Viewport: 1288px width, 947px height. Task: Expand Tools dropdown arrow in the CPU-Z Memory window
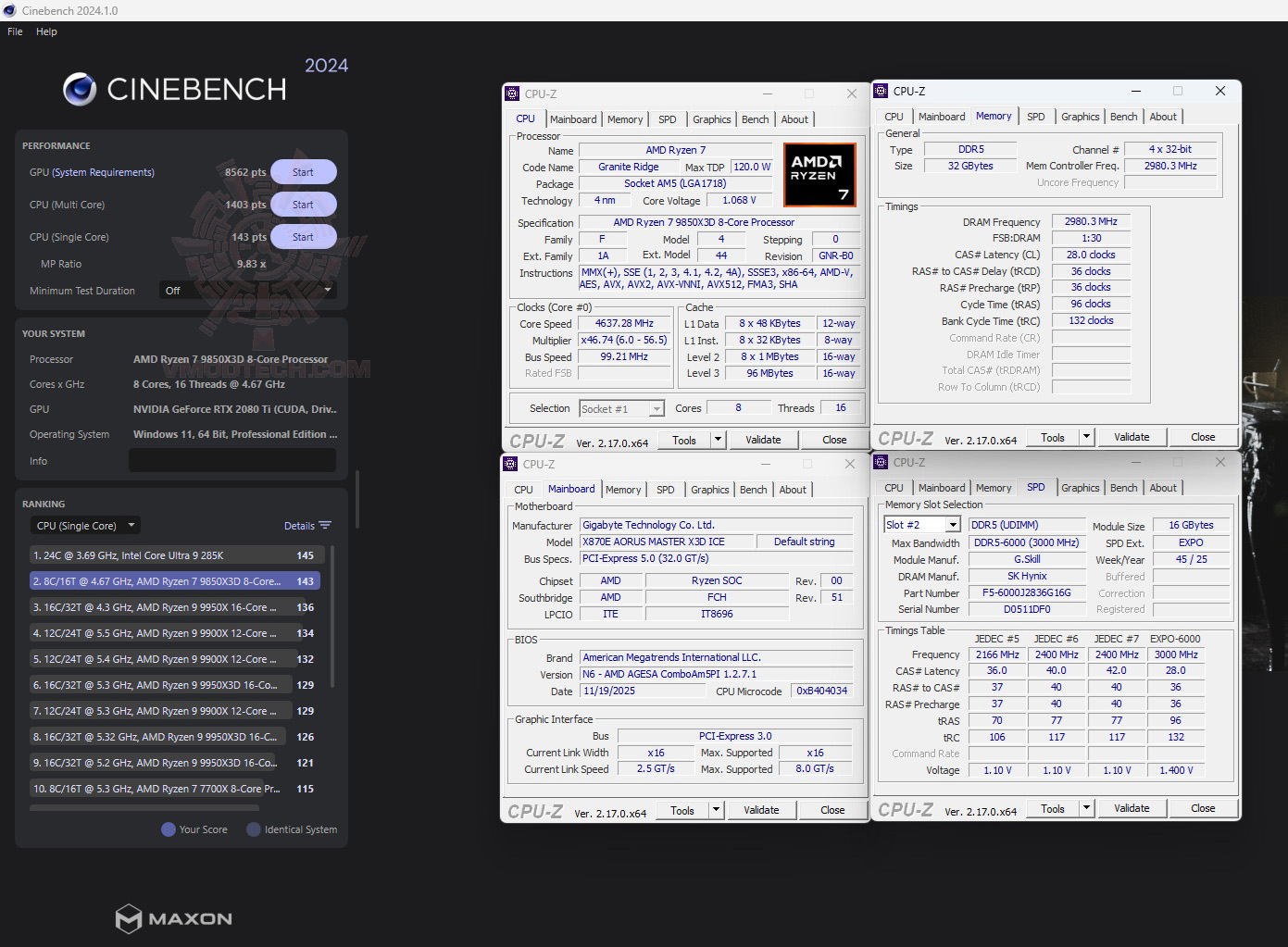pos(1086,437)
